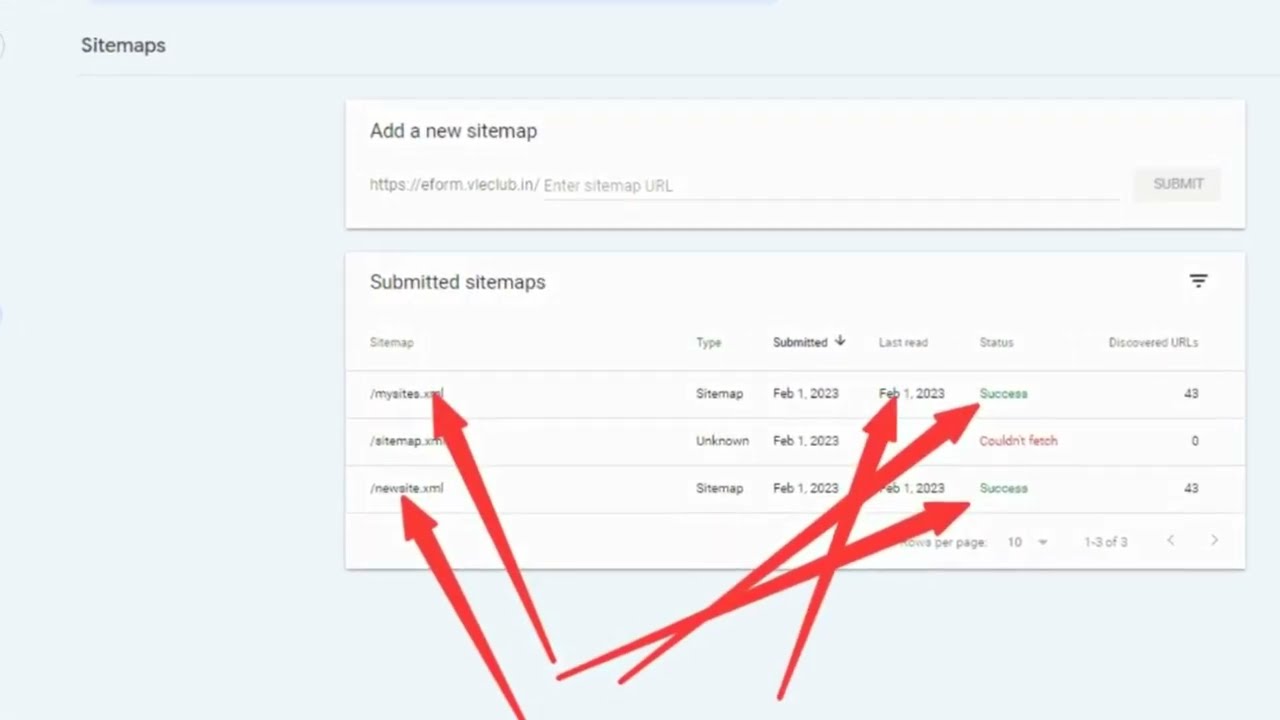Select submitted date of /sitemap.xml row
This screenshot has height=720, width=1280.
806,441
